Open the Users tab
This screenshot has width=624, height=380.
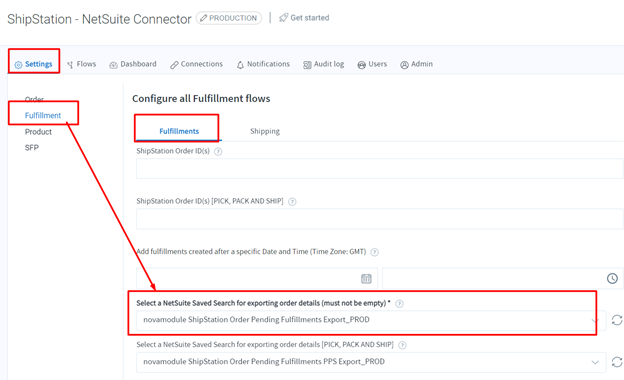pos(372,64)
